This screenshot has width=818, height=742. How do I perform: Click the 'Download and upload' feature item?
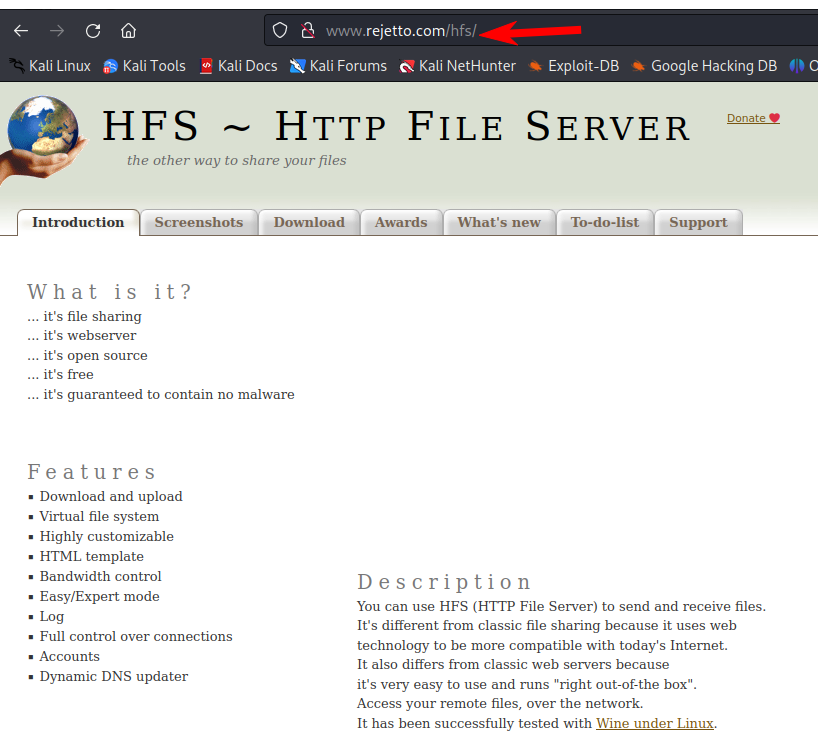coord(111,496)
